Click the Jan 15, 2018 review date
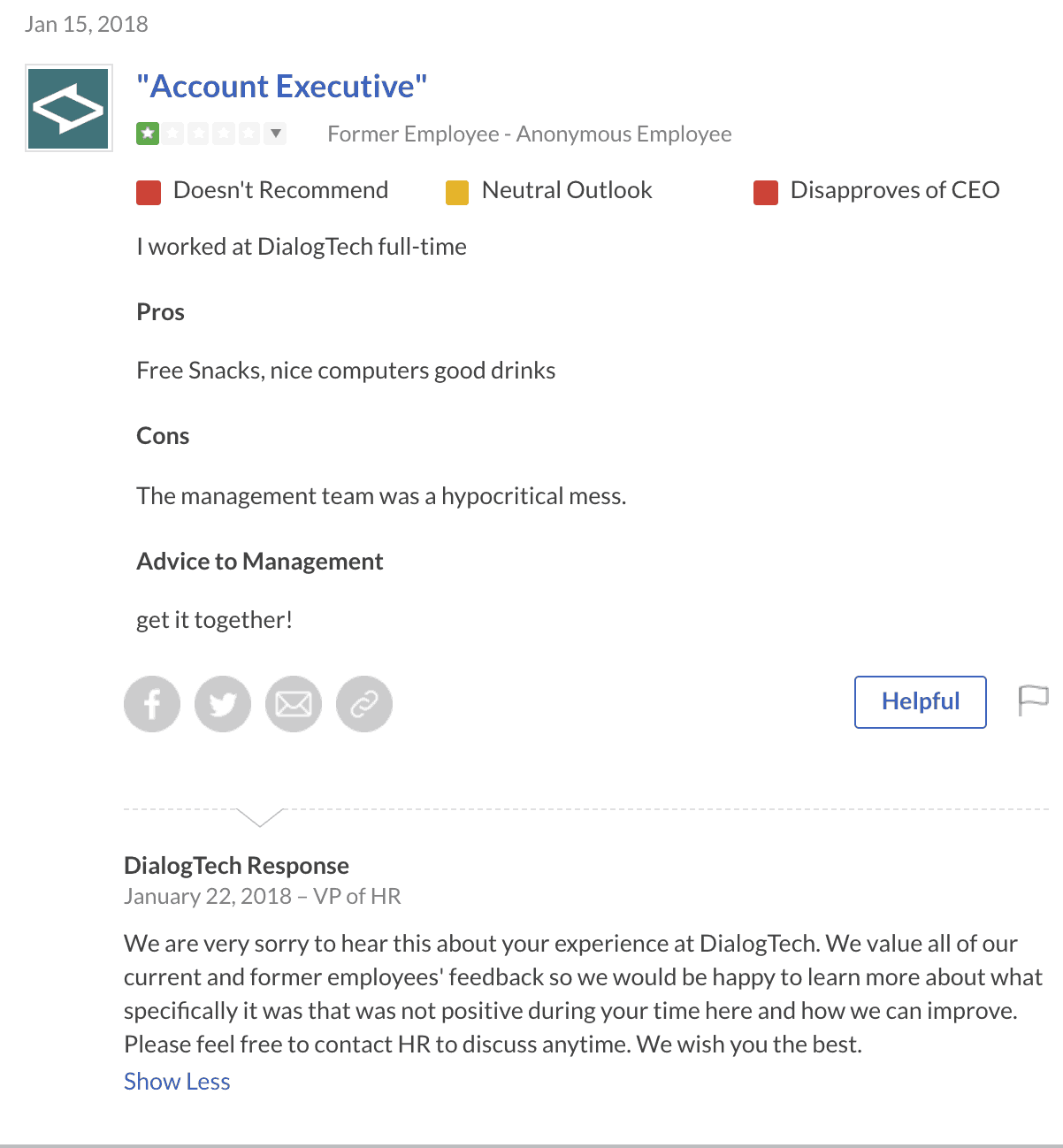This screenshot has height=1148, width=1063. point(86,24)
